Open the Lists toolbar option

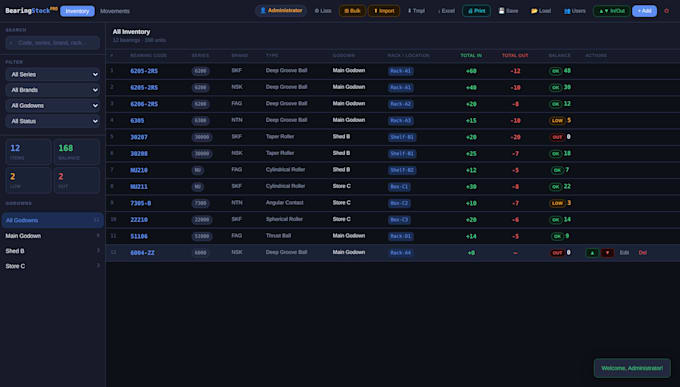point(323,11)
